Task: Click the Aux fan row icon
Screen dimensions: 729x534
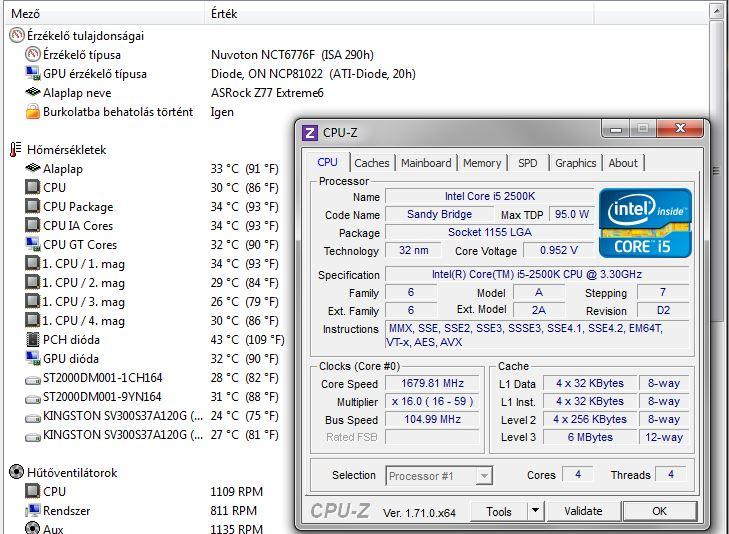Action: (33, 528)
